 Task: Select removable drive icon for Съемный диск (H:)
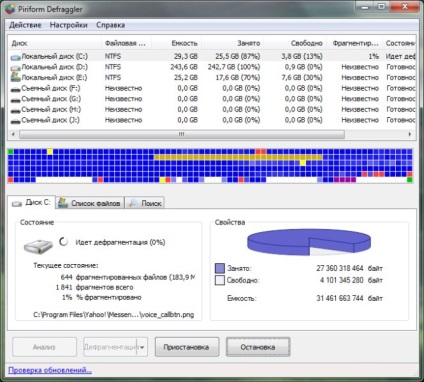tap(15, 110)
